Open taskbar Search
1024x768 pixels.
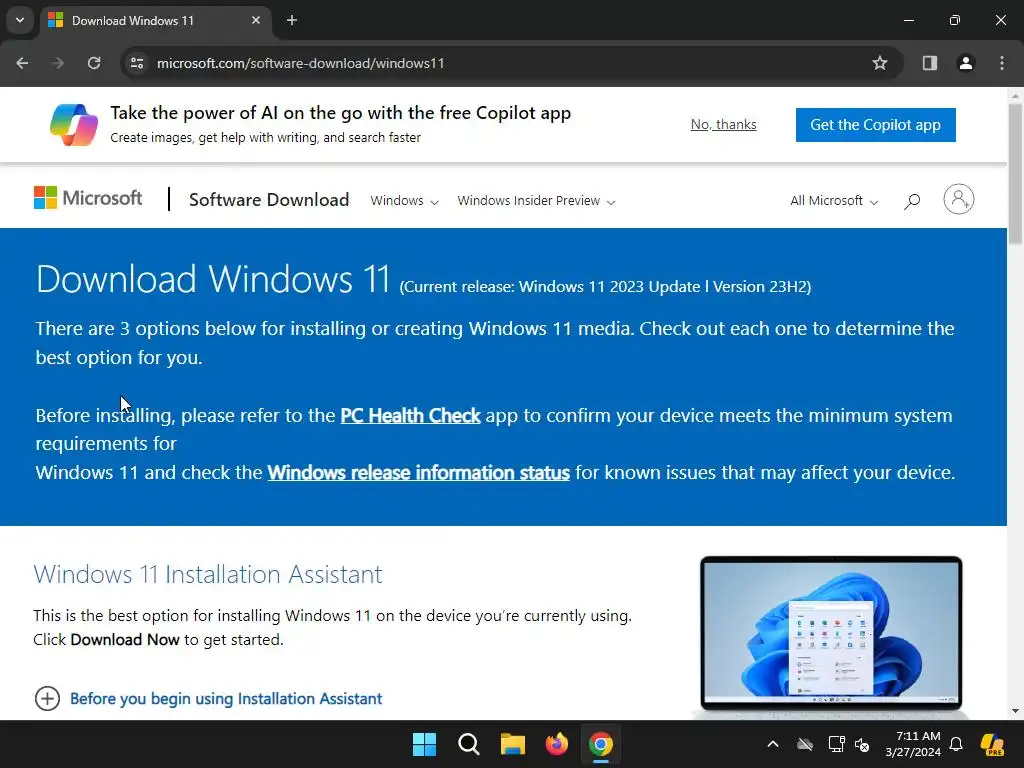[469, 744]
